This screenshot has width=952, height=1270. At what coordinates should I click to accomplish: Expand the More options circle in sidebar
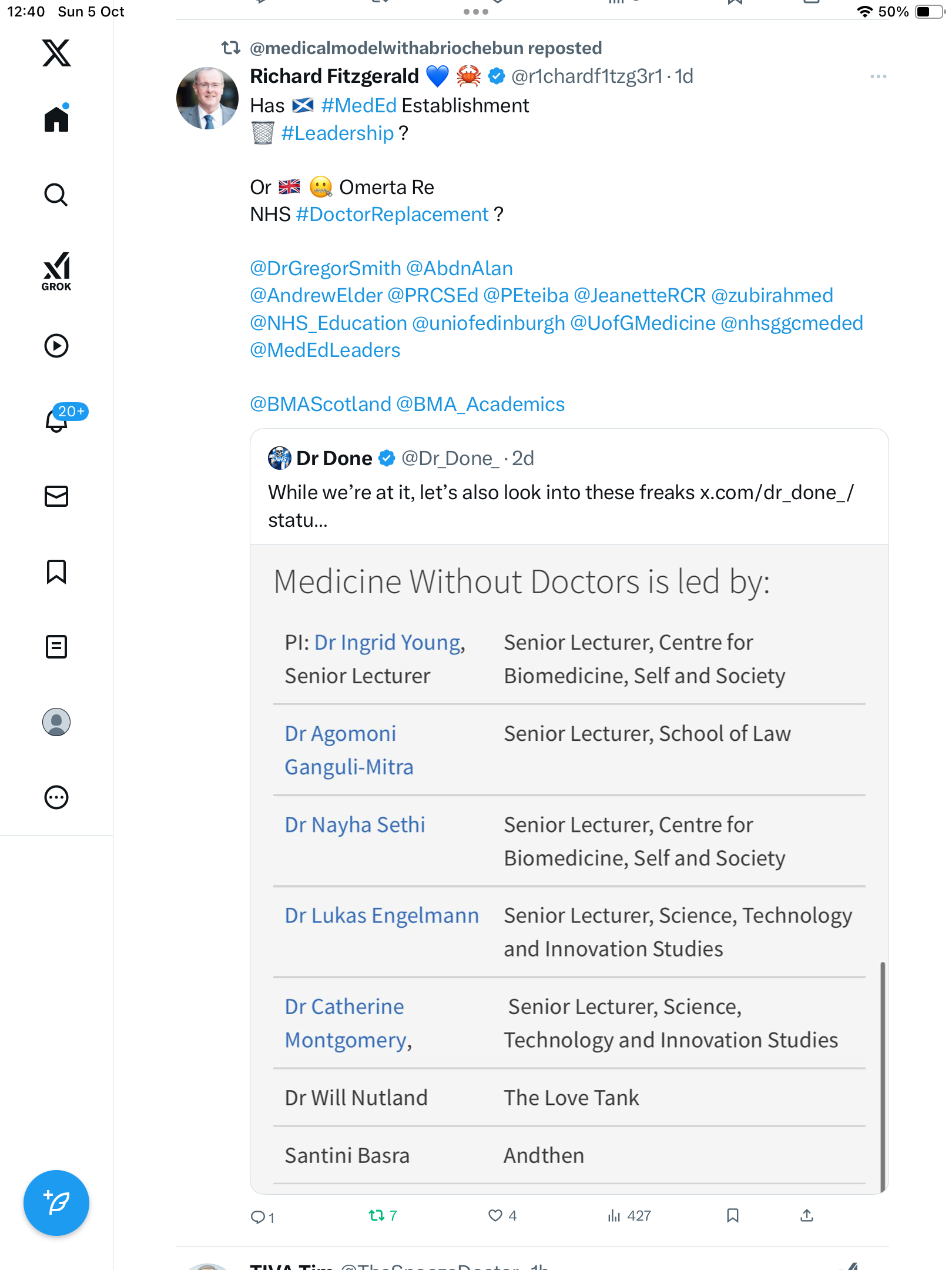[56, 797]
